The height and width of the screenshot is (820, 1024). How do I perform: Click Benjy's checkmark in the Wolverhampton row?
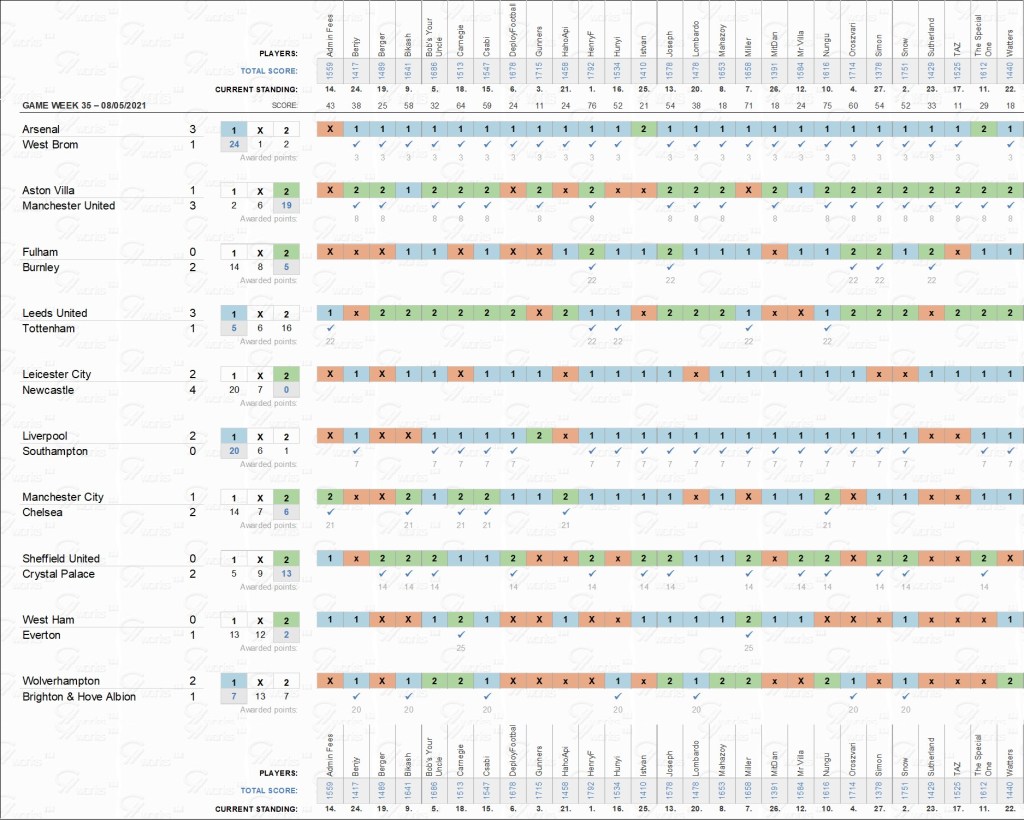[356, 695]
